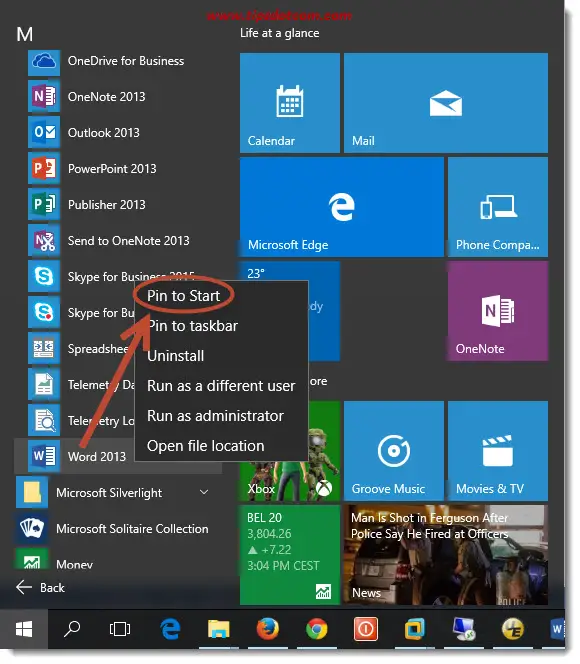The image size is (580, 664).
Task: Launch Firefox from the taskbar
Action: 268,629
